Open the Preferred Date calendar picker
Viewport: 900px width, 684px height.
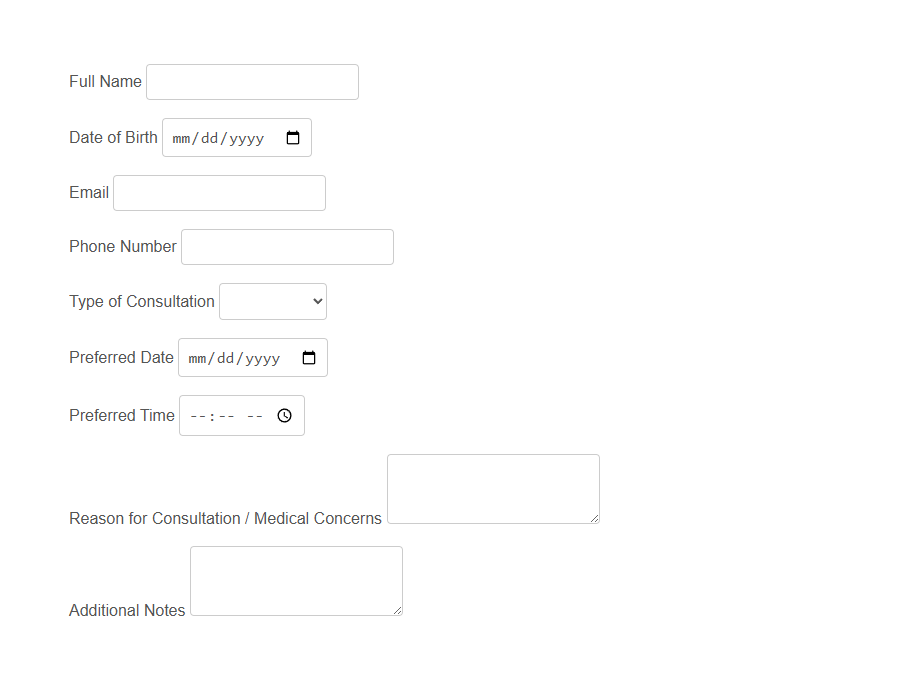308,357
